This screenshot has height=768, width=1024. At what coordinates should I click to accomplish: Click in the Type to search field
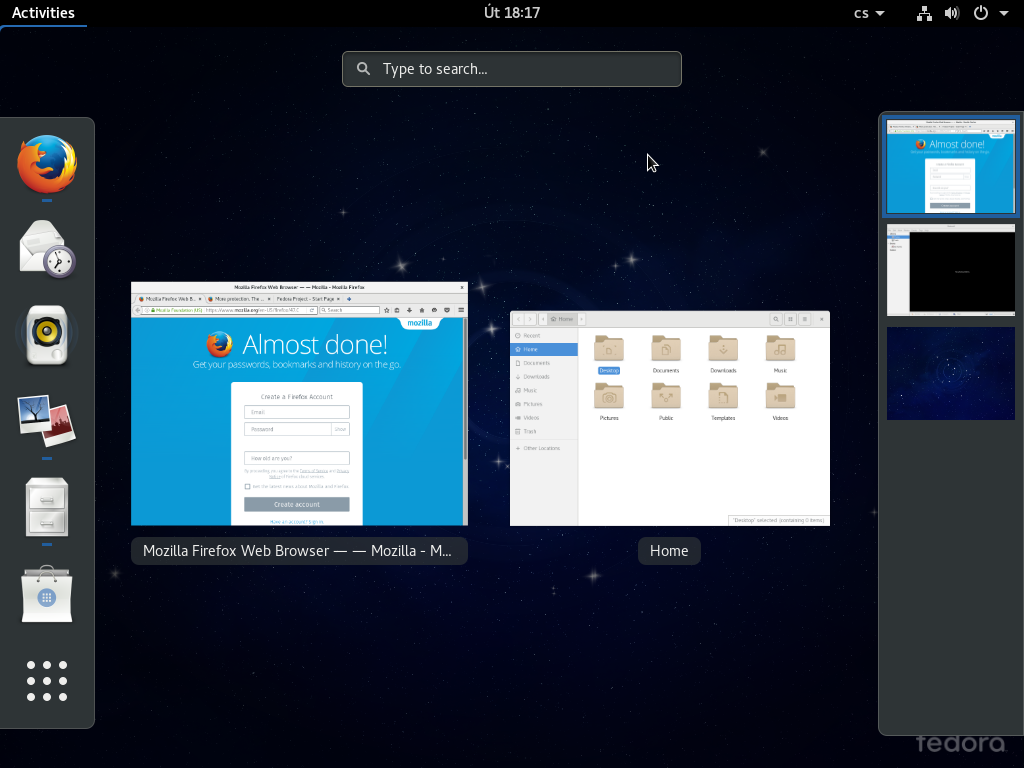point(512,69)
